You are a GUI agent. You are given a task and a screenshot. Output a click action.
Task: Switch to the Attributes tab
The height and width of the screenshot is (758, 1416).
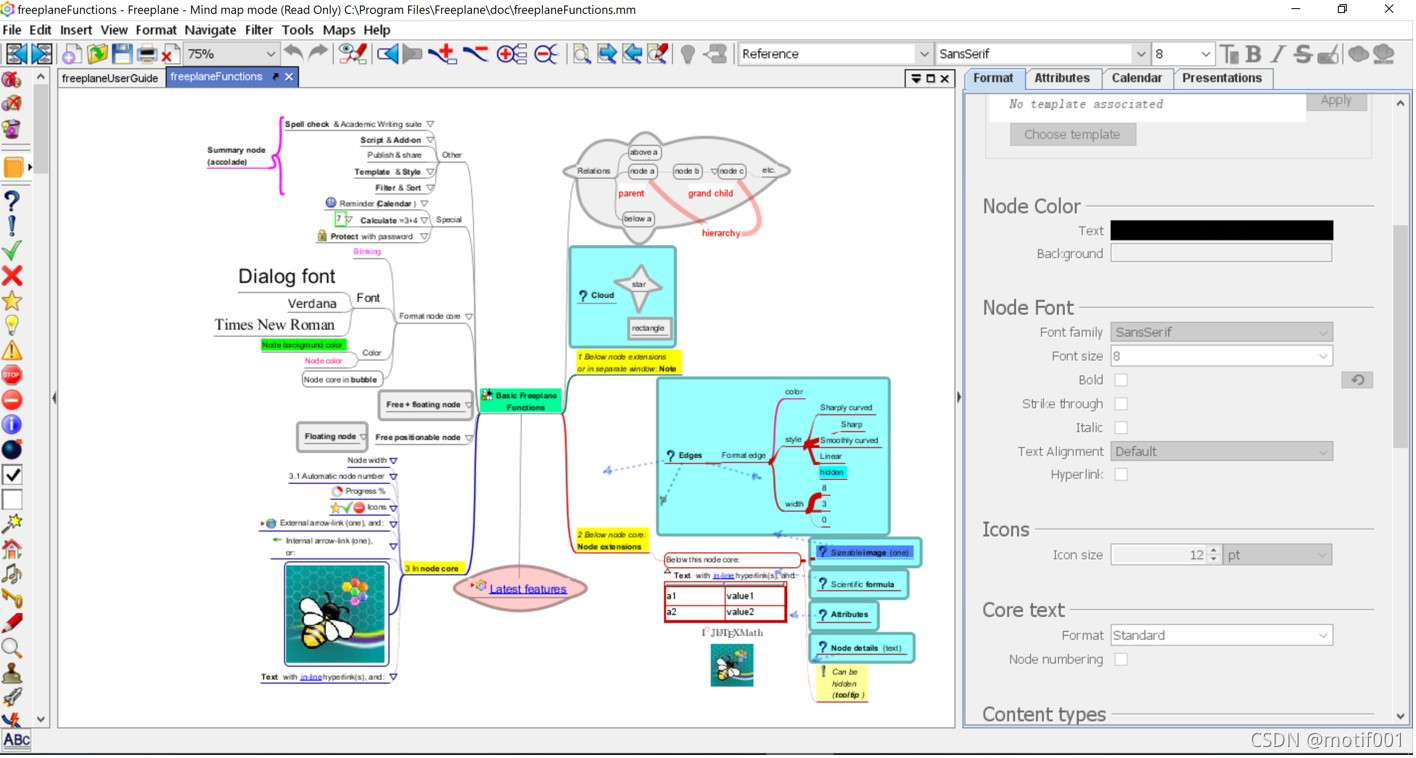[1062, 78]
